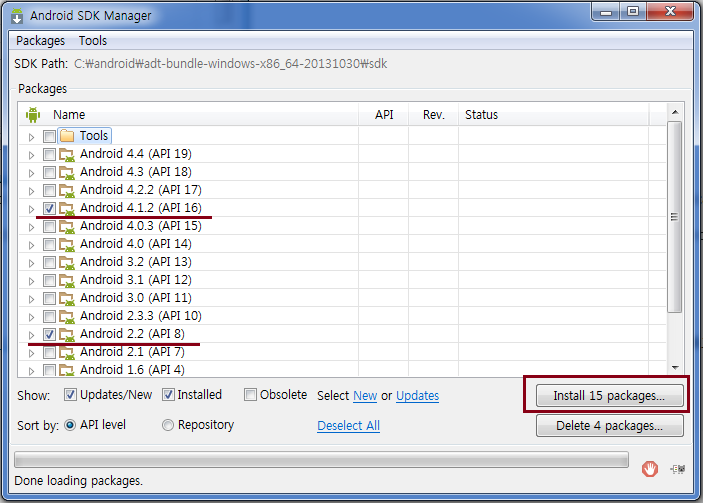Image resolution: width=703 pixels, height=503 pixels.
Task: Click the Select Updates link
Action: click(x=417, y=396)
